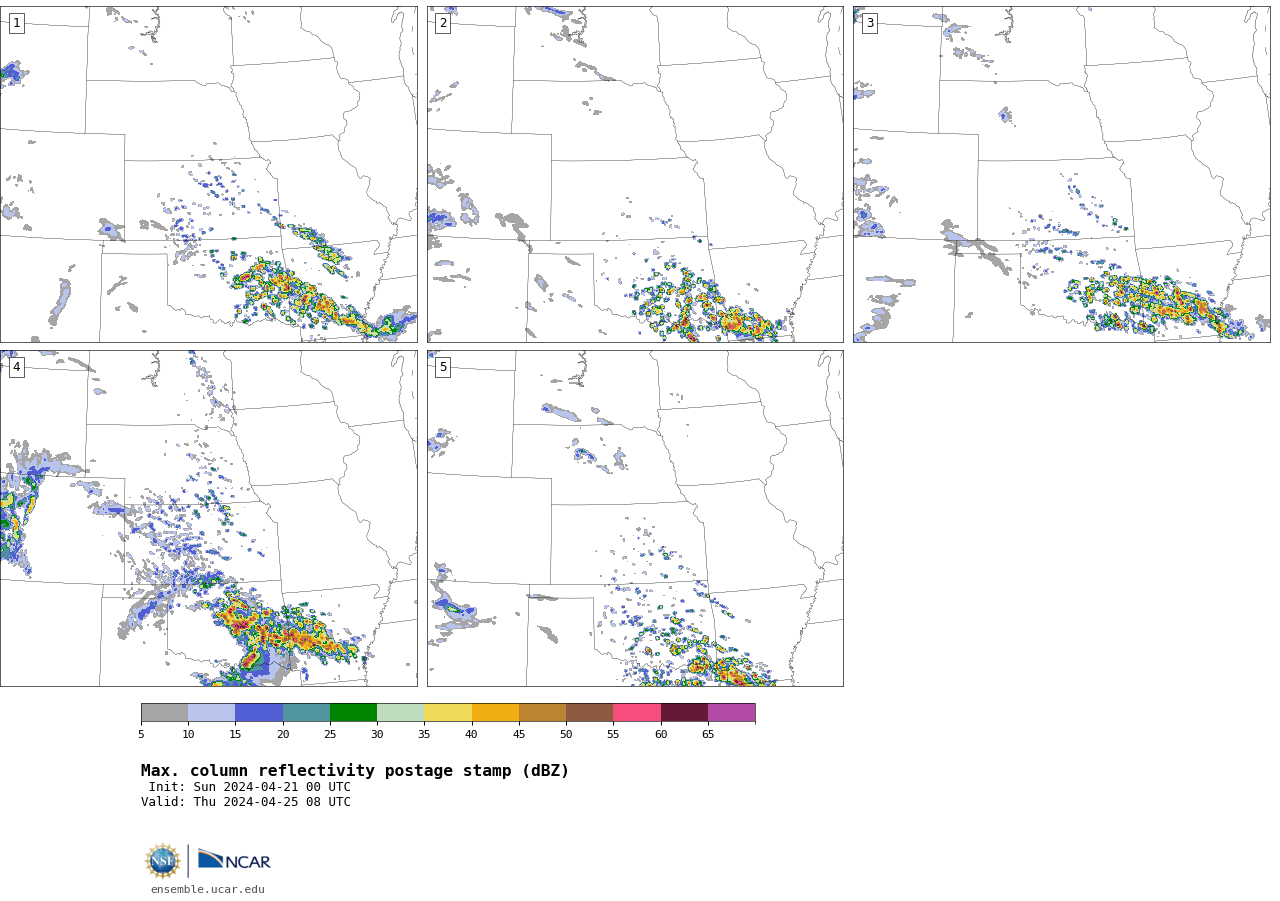Click the panel number 3 label
This screenshot has width=1280, height=901.
[869, 23]
